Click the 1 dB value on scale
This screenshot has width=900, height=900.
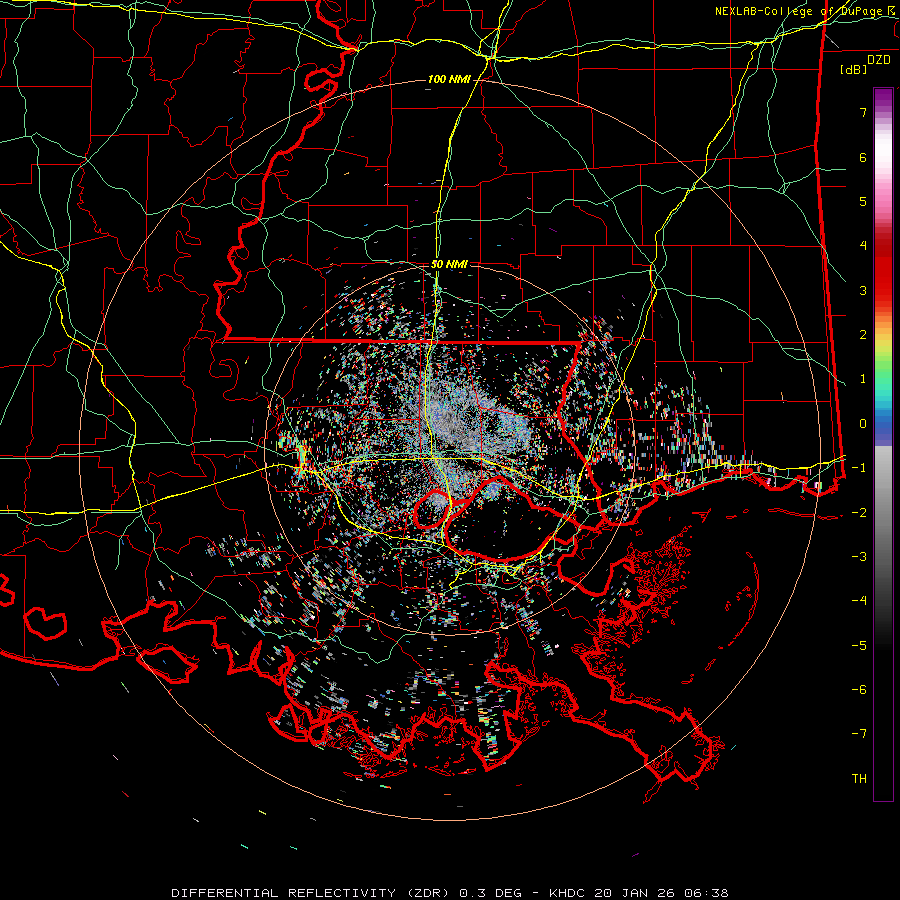pos(863,379)
